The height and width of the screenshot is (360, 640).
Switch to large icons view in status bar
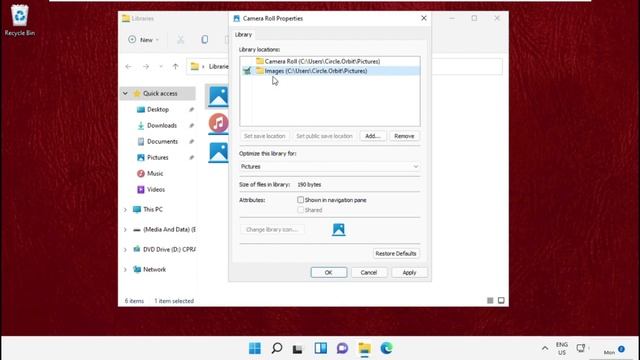pos(501,300)
